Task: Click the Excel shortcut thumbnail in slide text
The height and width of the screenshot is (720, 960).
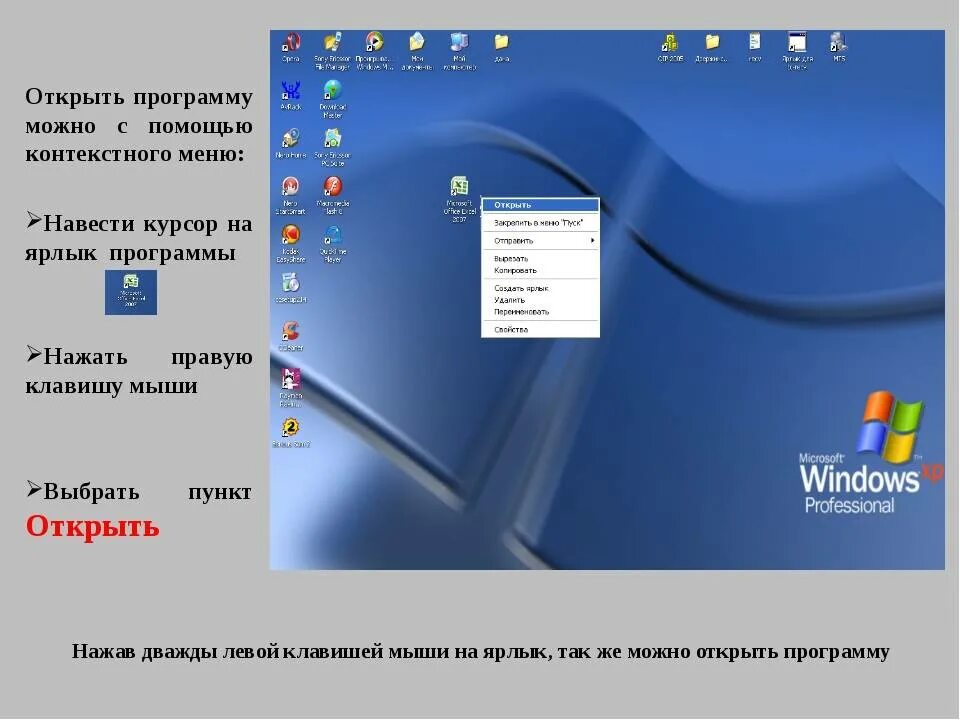Action: click(x=131, y=293)
